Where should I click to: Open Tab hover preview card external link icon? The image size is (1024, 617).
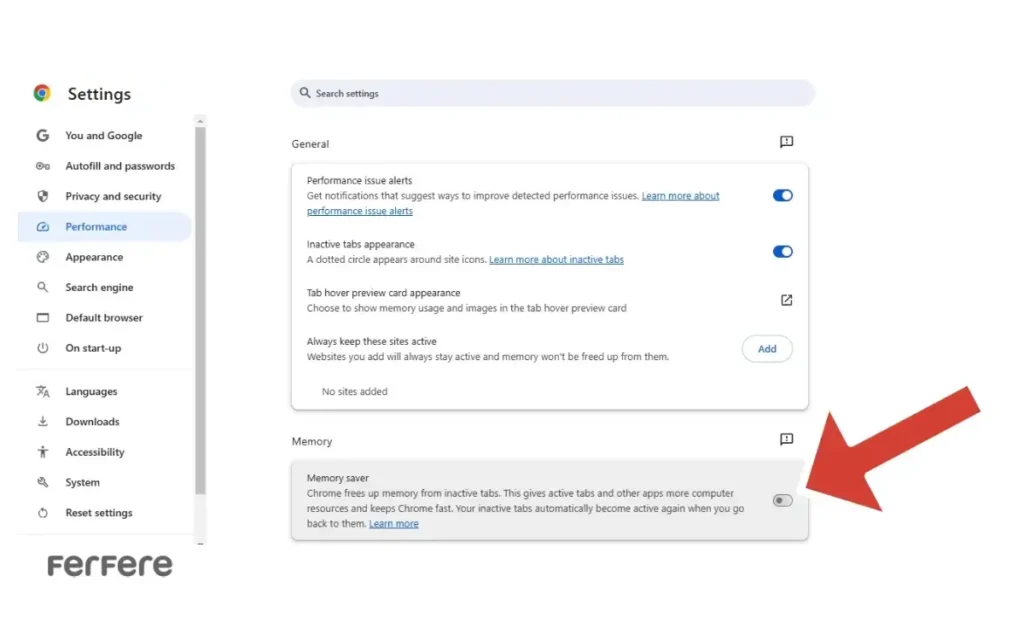tap(786, 300)
